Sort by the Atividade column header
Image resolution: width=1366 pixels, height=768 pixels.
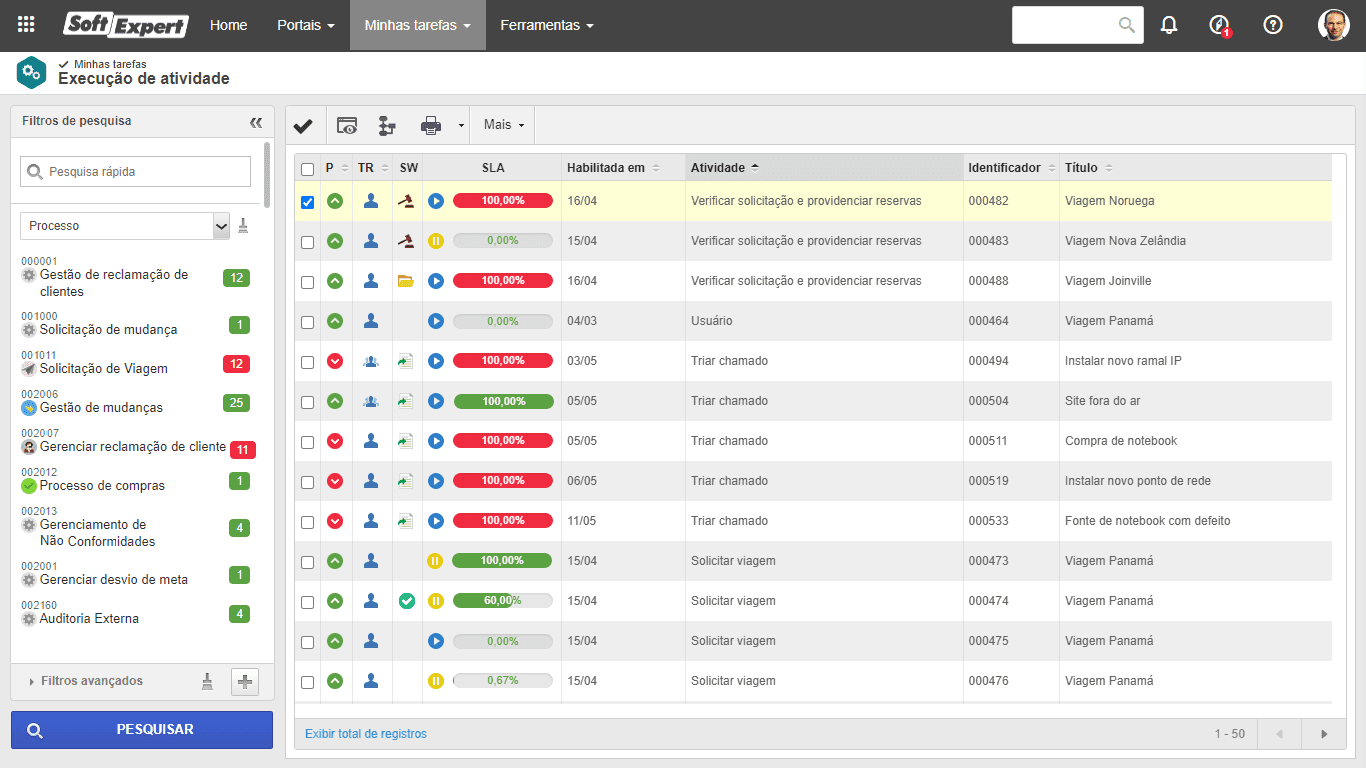coord(824,167)
